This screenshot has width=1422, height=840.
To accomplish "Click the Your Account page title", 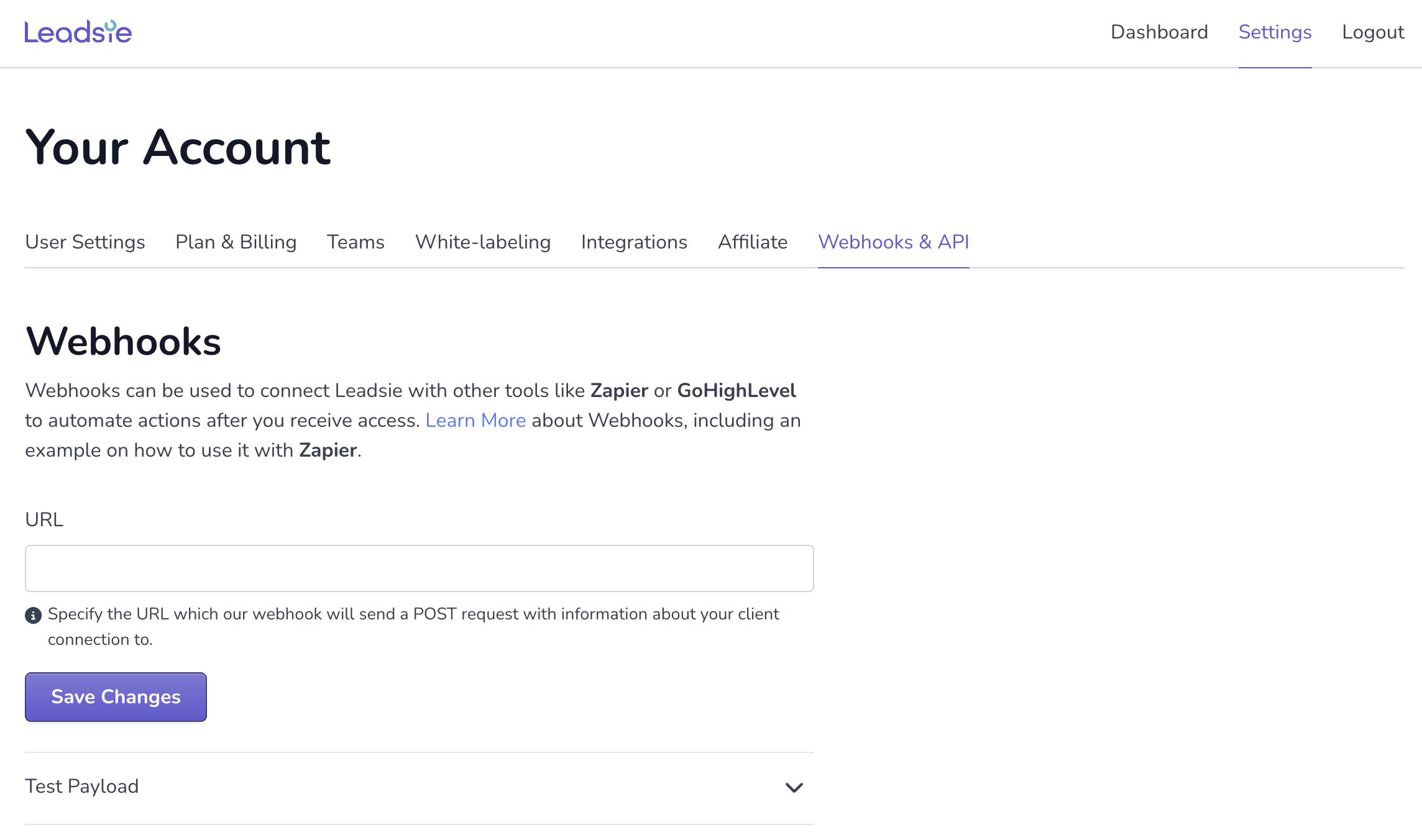I will click(178, 148).
